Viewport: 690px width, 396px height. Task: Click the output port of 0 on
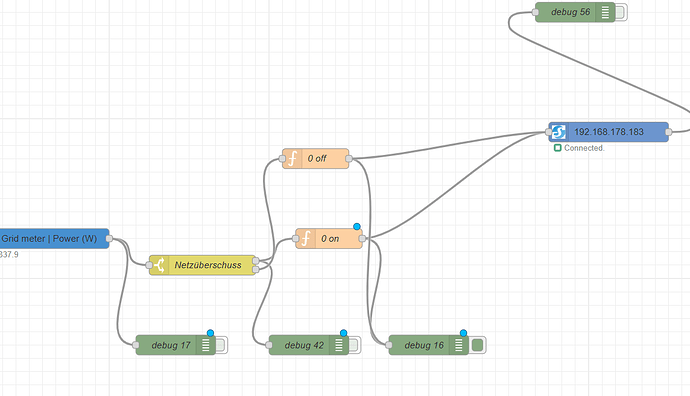(362, 238)
